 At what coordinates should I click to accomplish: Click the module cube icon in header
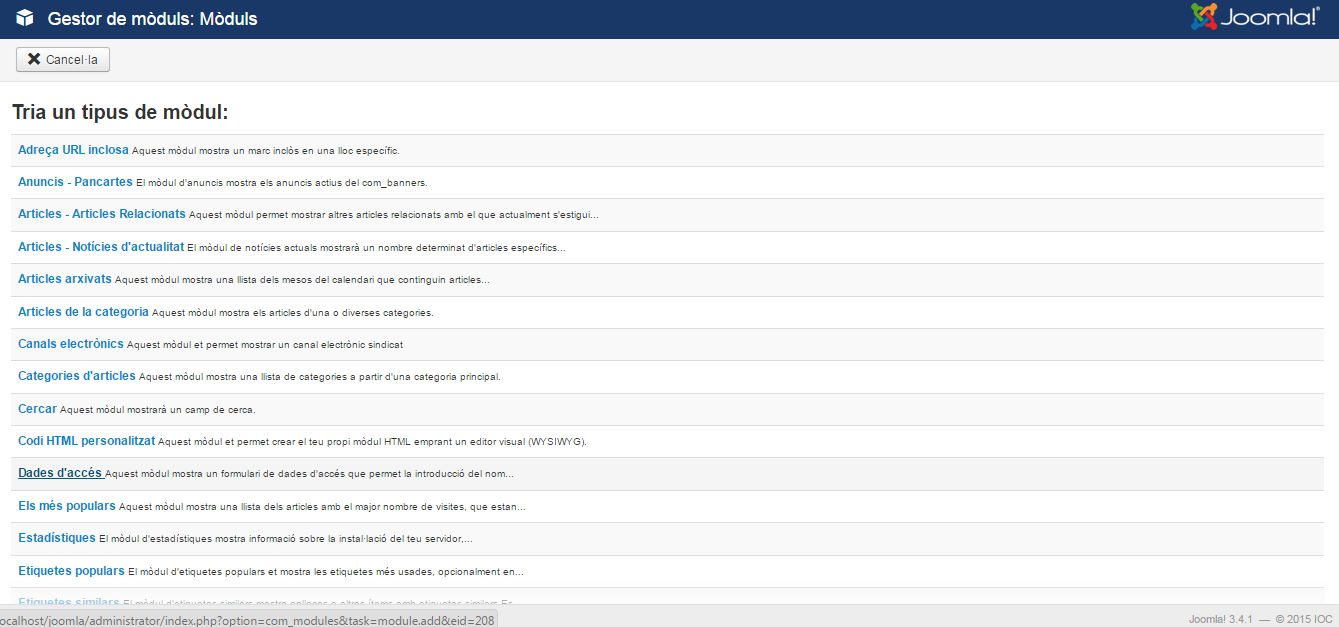25,18
